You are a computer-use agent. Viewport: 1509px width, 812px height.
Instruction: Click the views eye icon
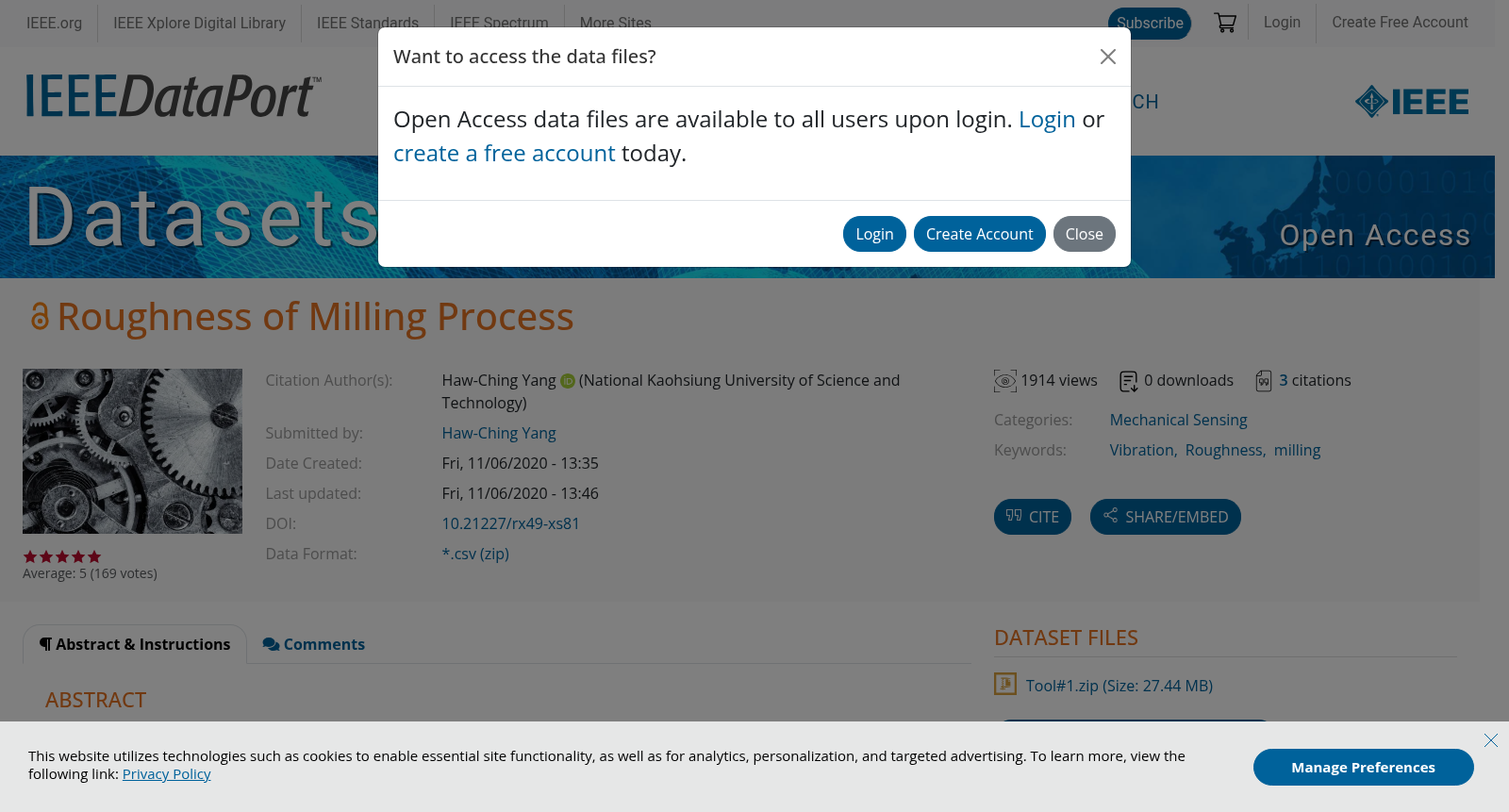[1005, 381]
